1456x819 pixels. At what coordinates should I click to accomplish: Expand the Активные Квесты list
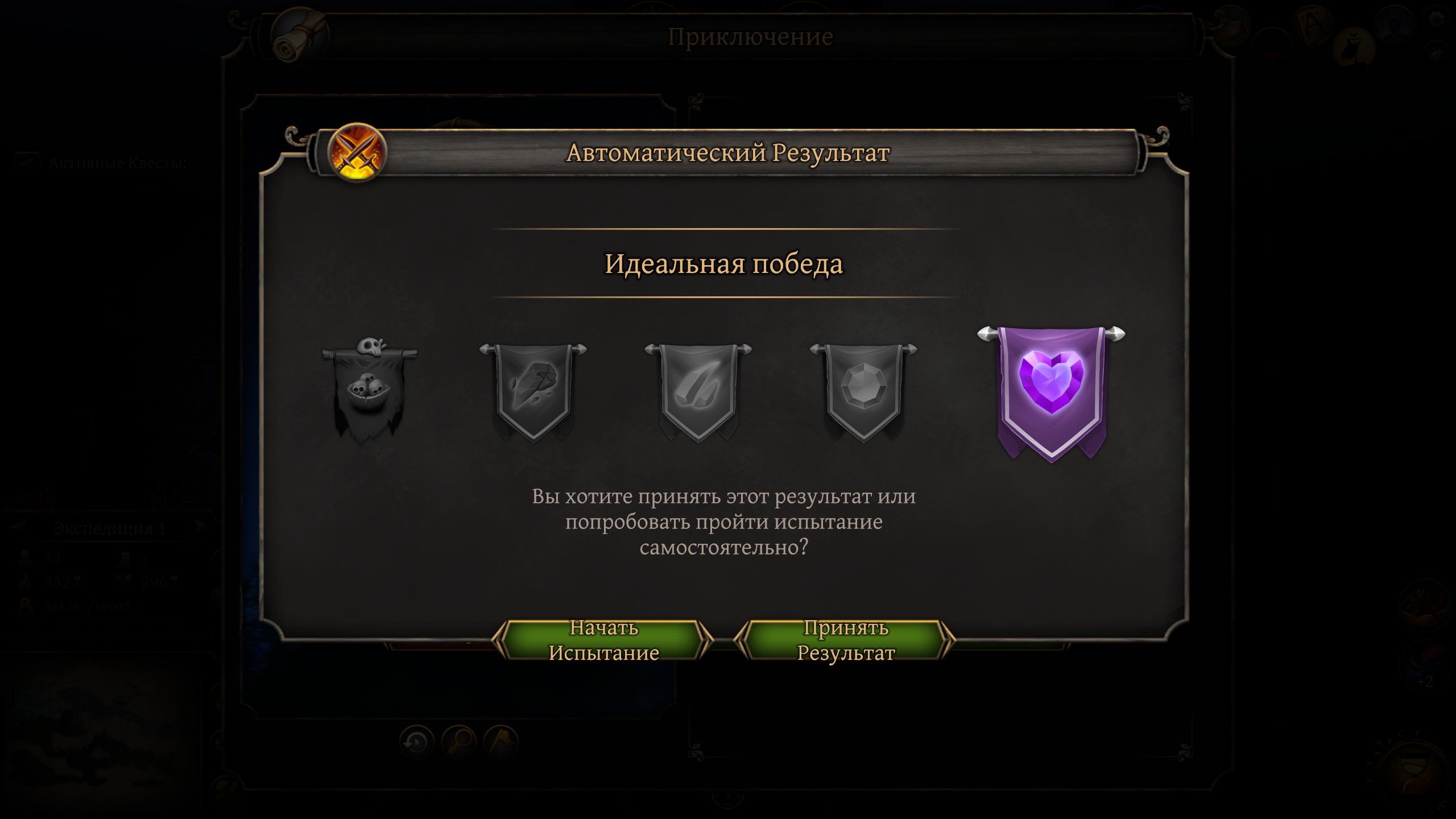click(118, 163)
